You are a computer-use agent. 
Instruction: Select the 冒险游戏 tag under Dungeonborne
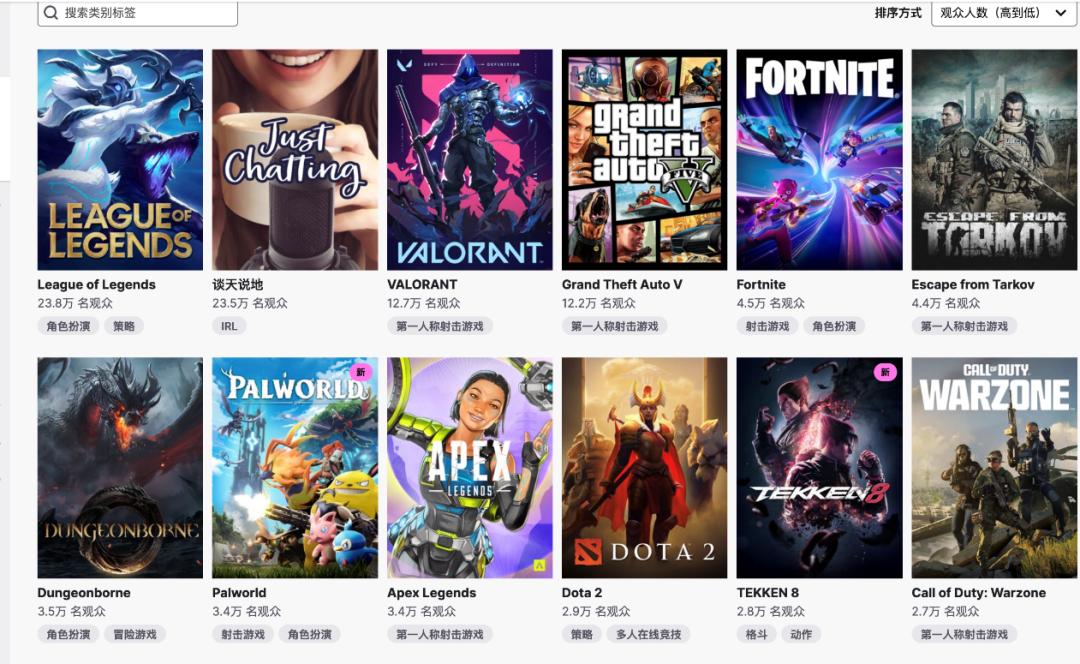pos(135,634)
